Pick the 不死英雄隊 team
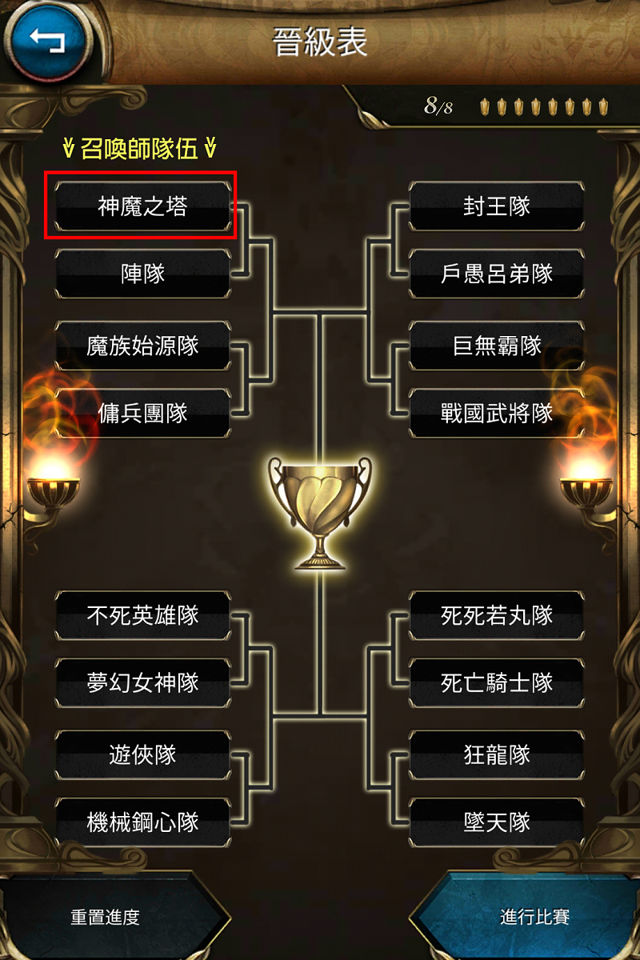The height and width of the screenshot is (960, 640). pos(143,615)
